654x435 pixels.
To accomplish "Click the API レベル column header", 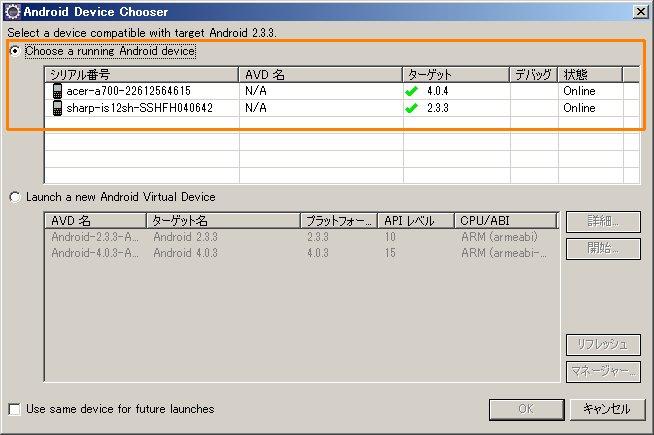I will pyautogui.click(x=415, y=221).
